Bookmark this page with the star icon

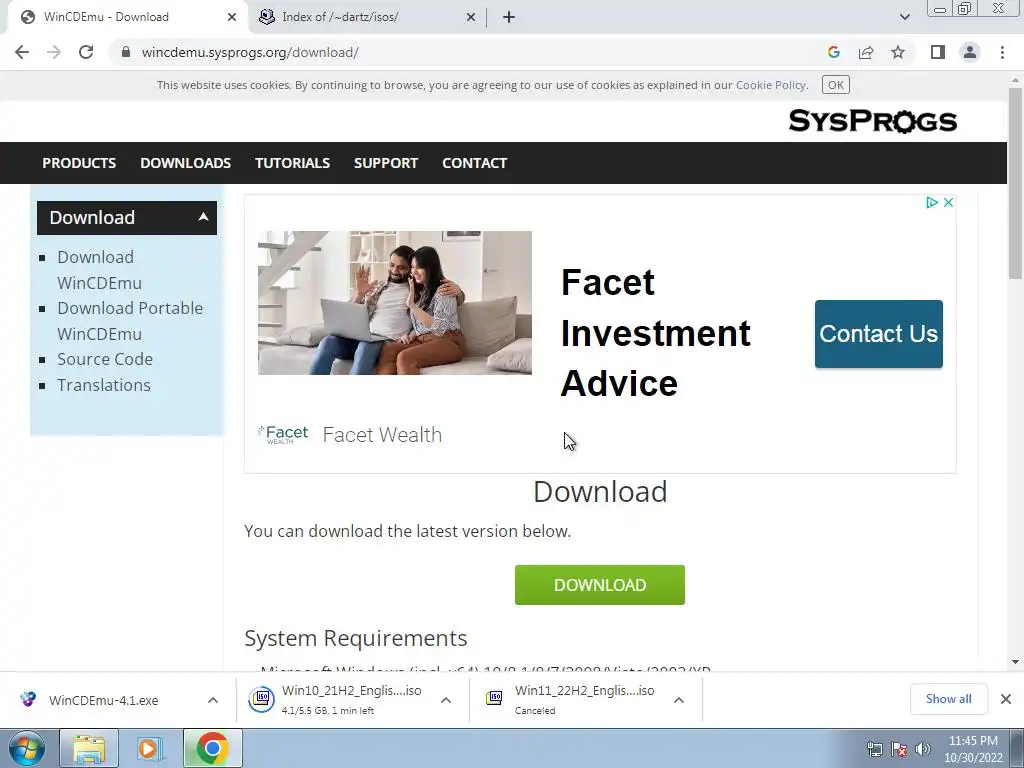[x=898, y=52]
